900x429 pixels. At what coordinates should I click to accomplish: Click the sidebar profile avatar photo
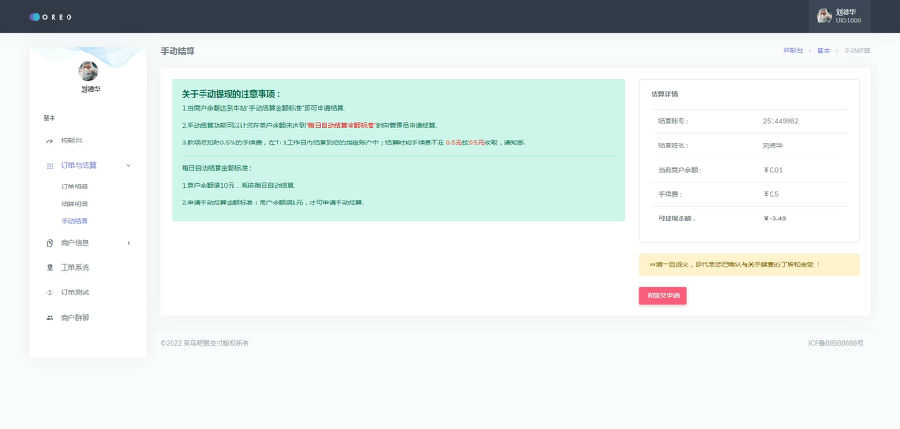(x=88, y=71)
